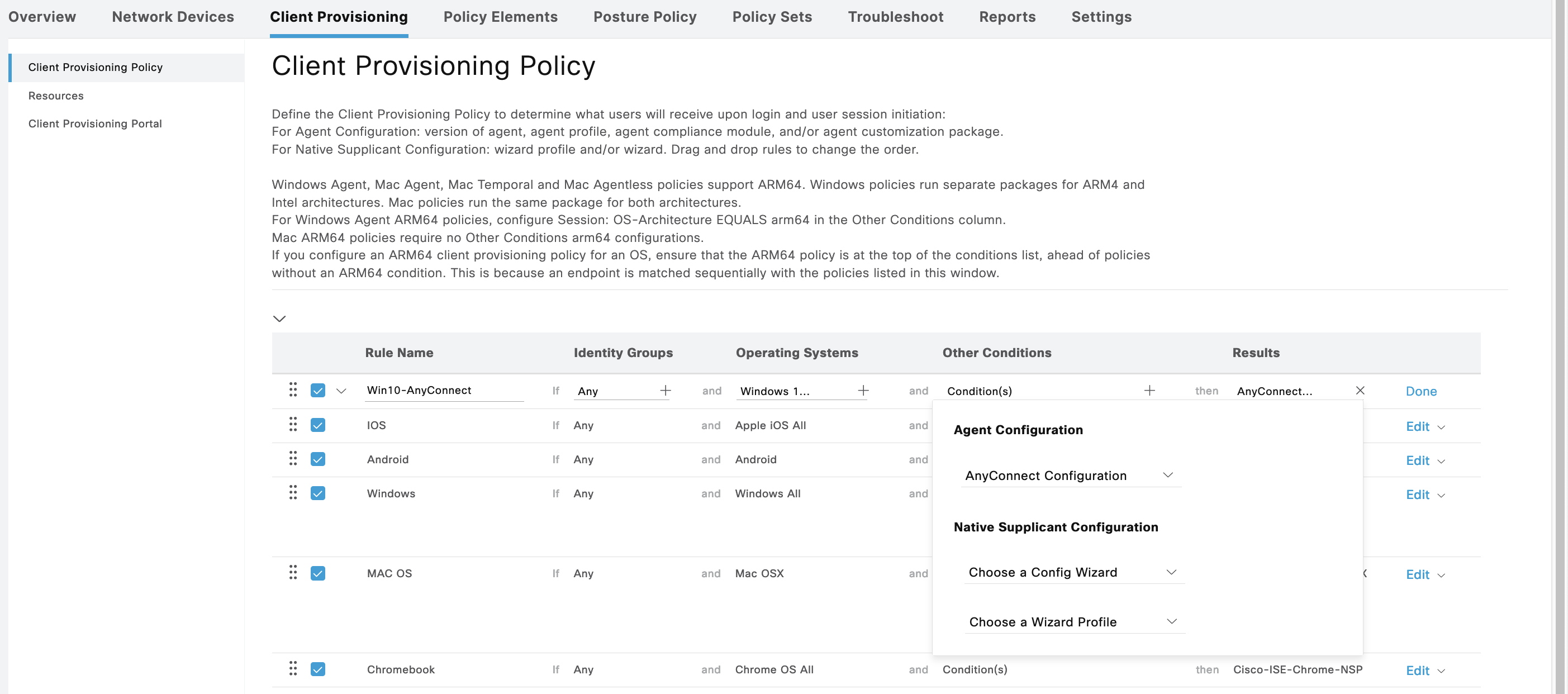This screenshot has width=1568, height=694.
Task: Grab drag handle of Chromebook rule
Action: (x=293, y=668)
